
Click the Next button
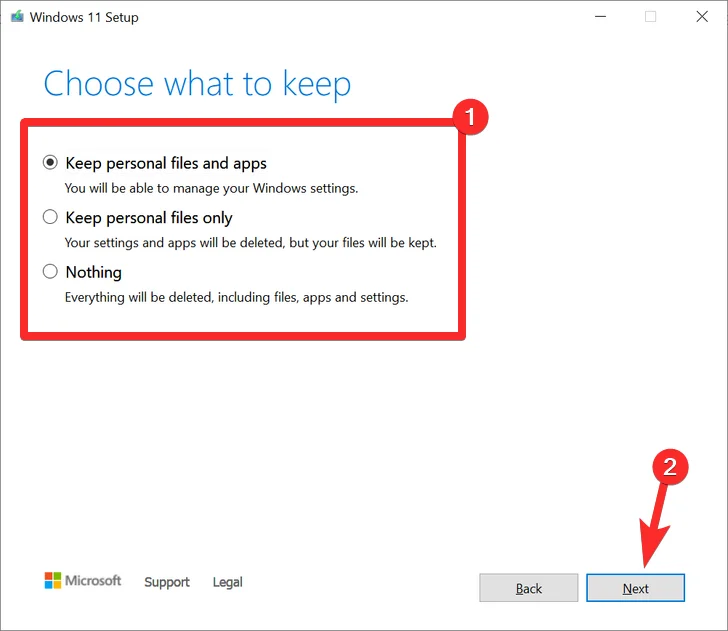(635, 588)
